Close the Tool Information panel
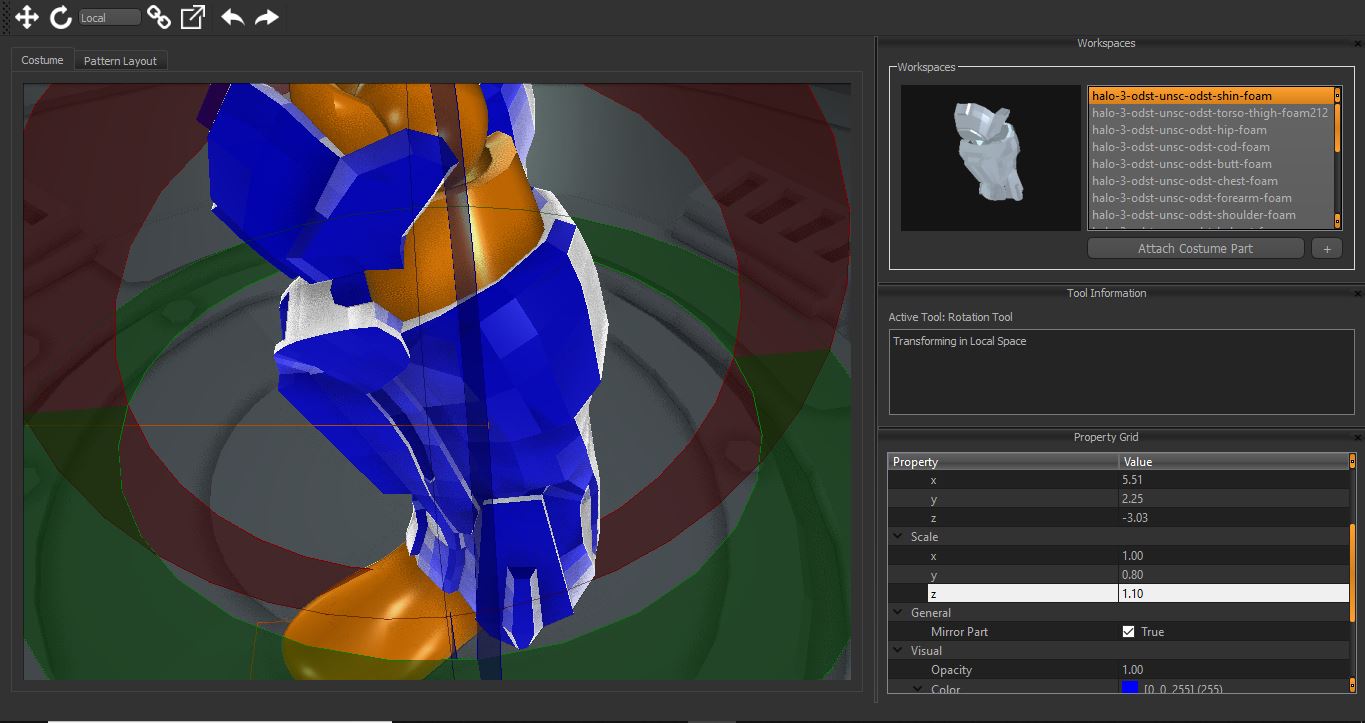1365x723 pixels. click(1358, 293)
